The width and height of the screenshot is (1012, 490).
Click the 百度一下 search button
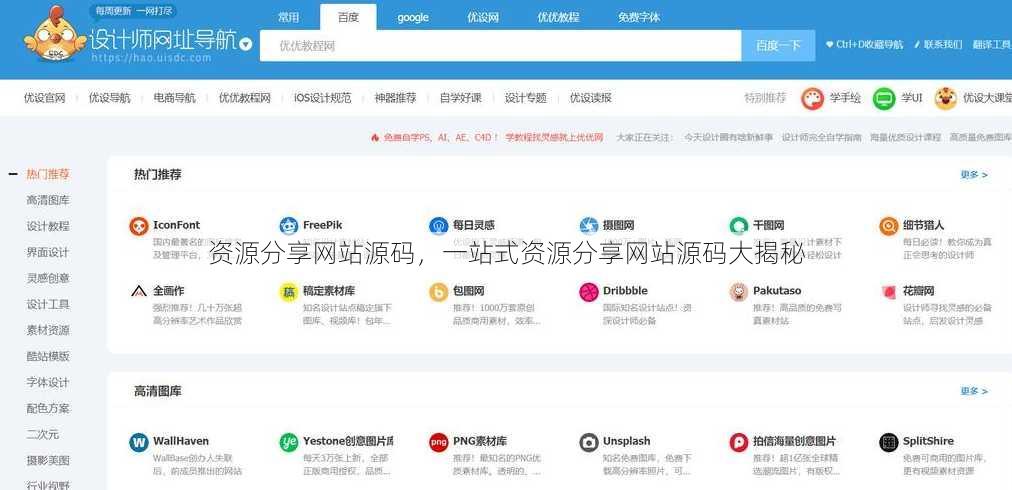pos(778,46)
